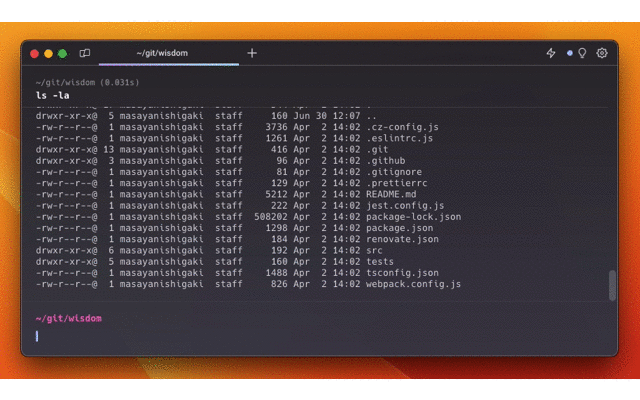Select the ls -la command block header
The height and width of the screenshot is (400, 640).
[x=53, y=96]
